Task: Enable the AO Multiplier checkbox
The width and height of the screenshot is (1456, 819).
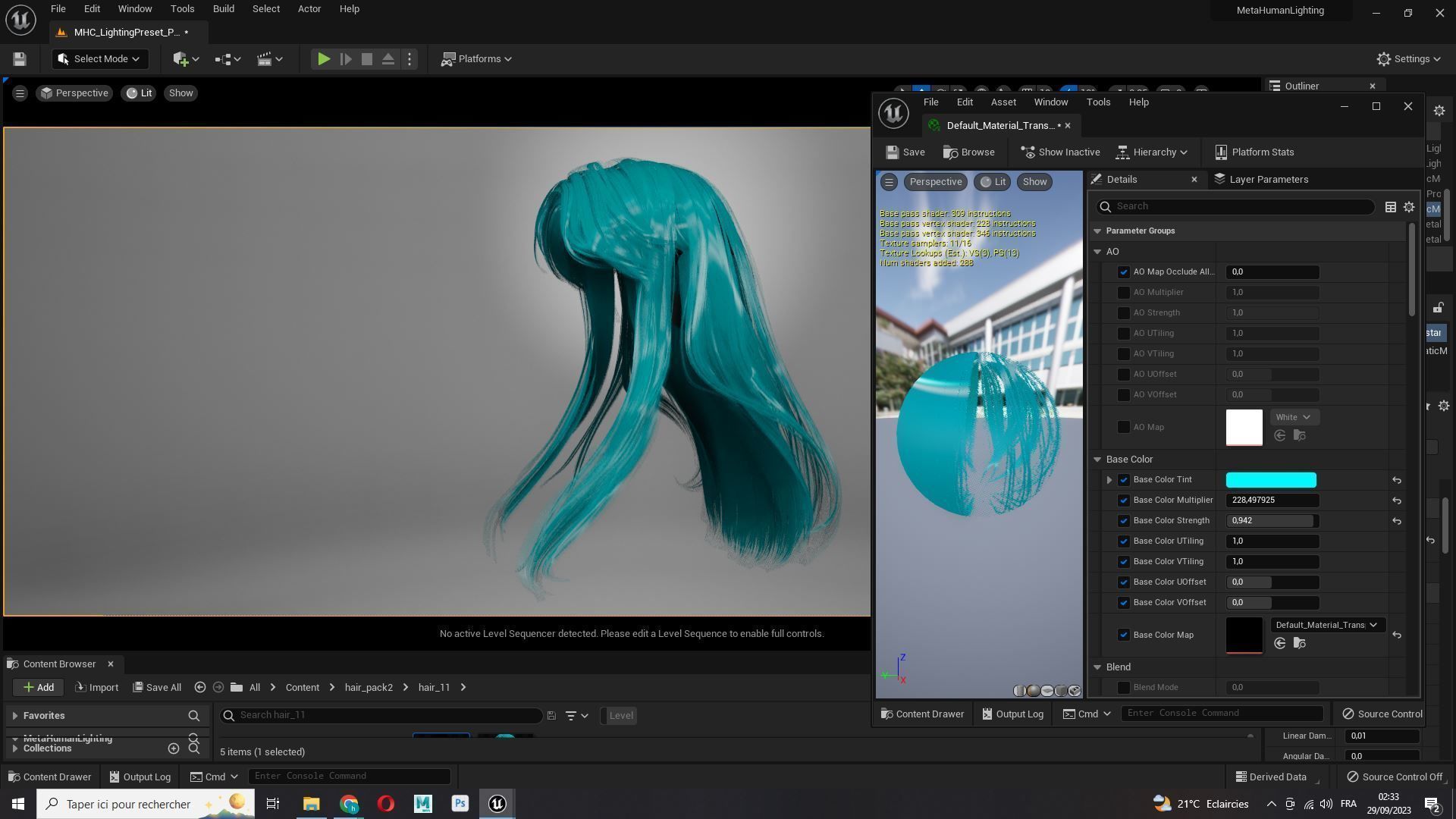Action: (x=1124, y=293)
